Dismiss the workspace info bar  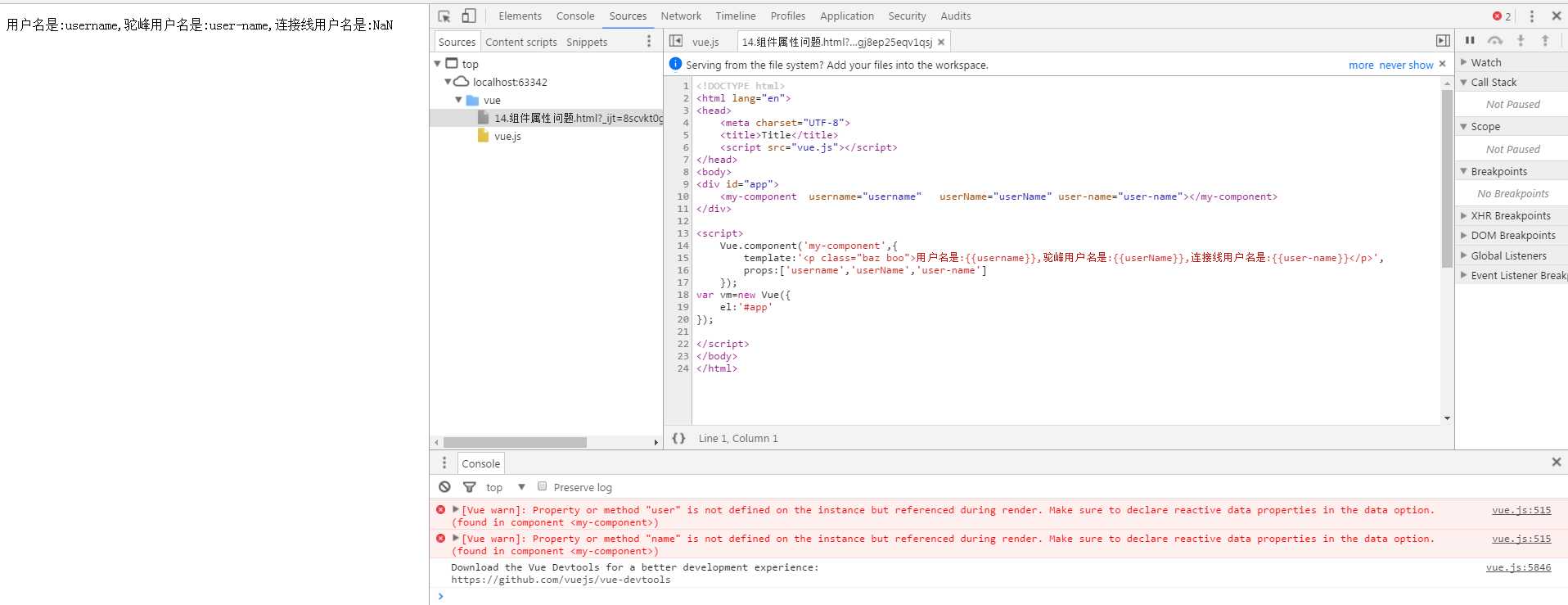[1442, 64]
